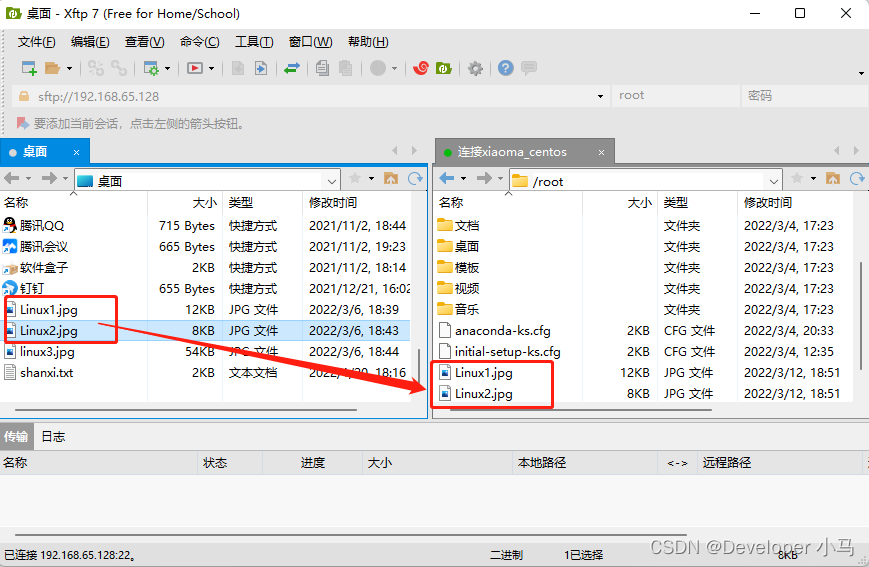This screenshot has width=869, height=567.
Task: Launch Xshell via the red swirl icon
Action: [x=421, y=68]
